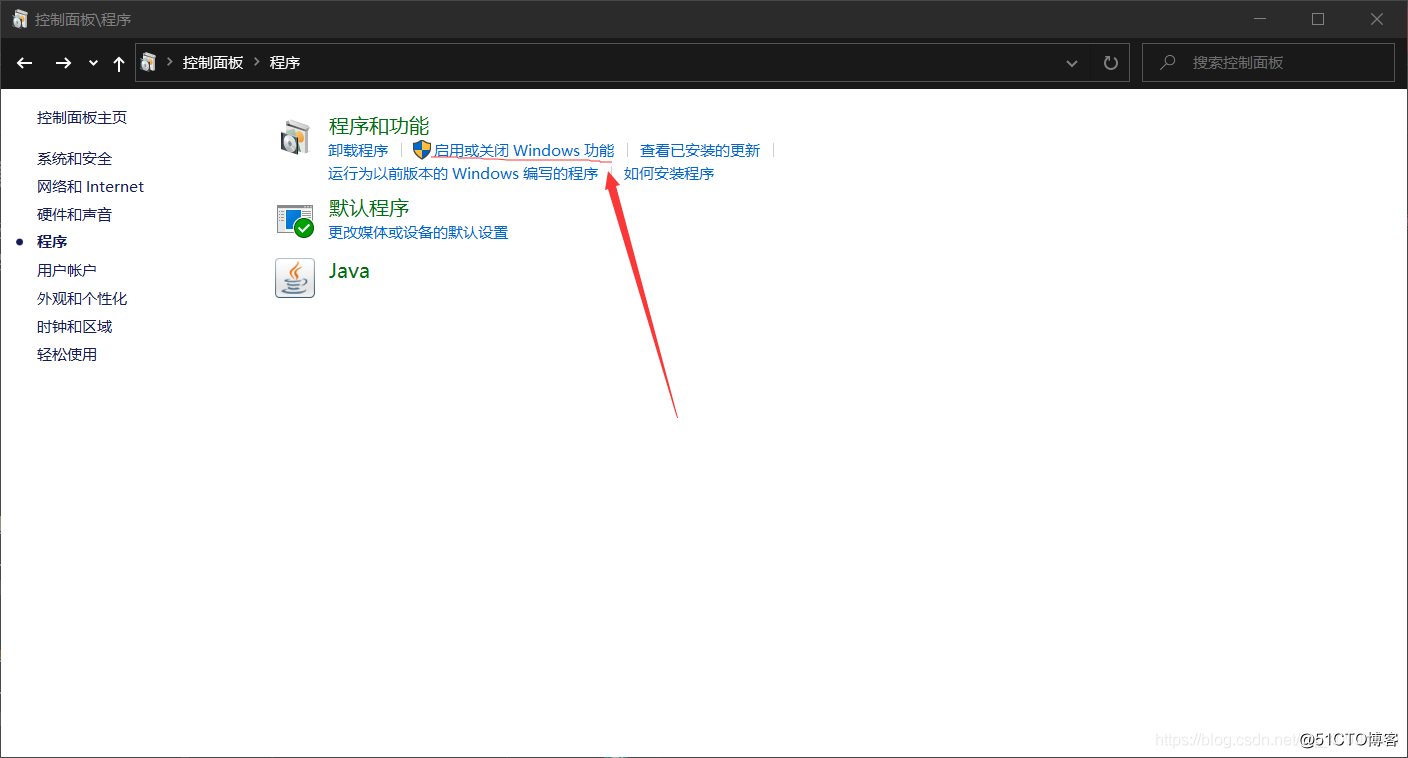
Task: Click the Back navigation arrow
Action: click(25, 63)
